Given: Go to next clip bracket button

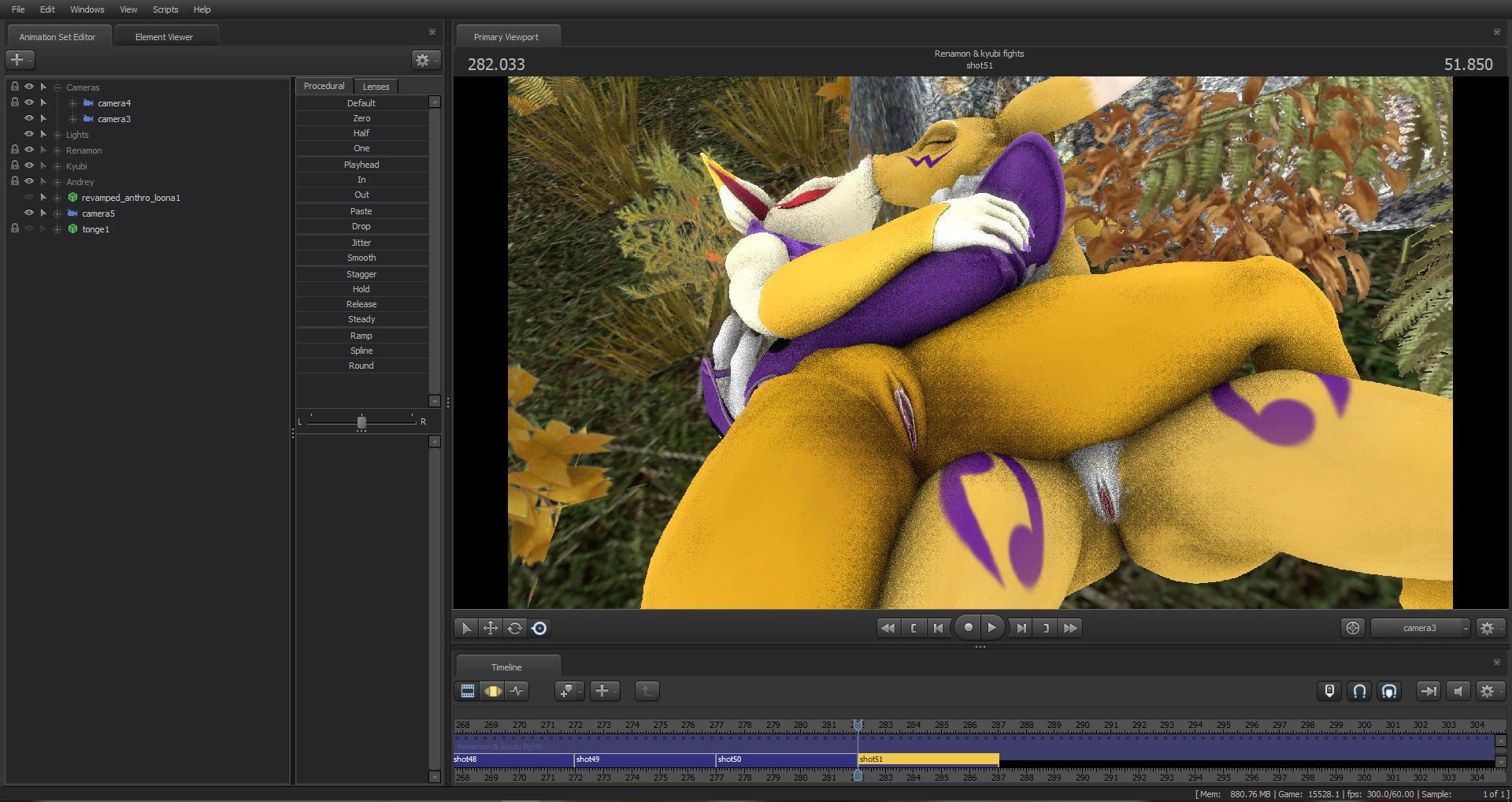Looking at the screenshot, I should tap(1046, 628).
